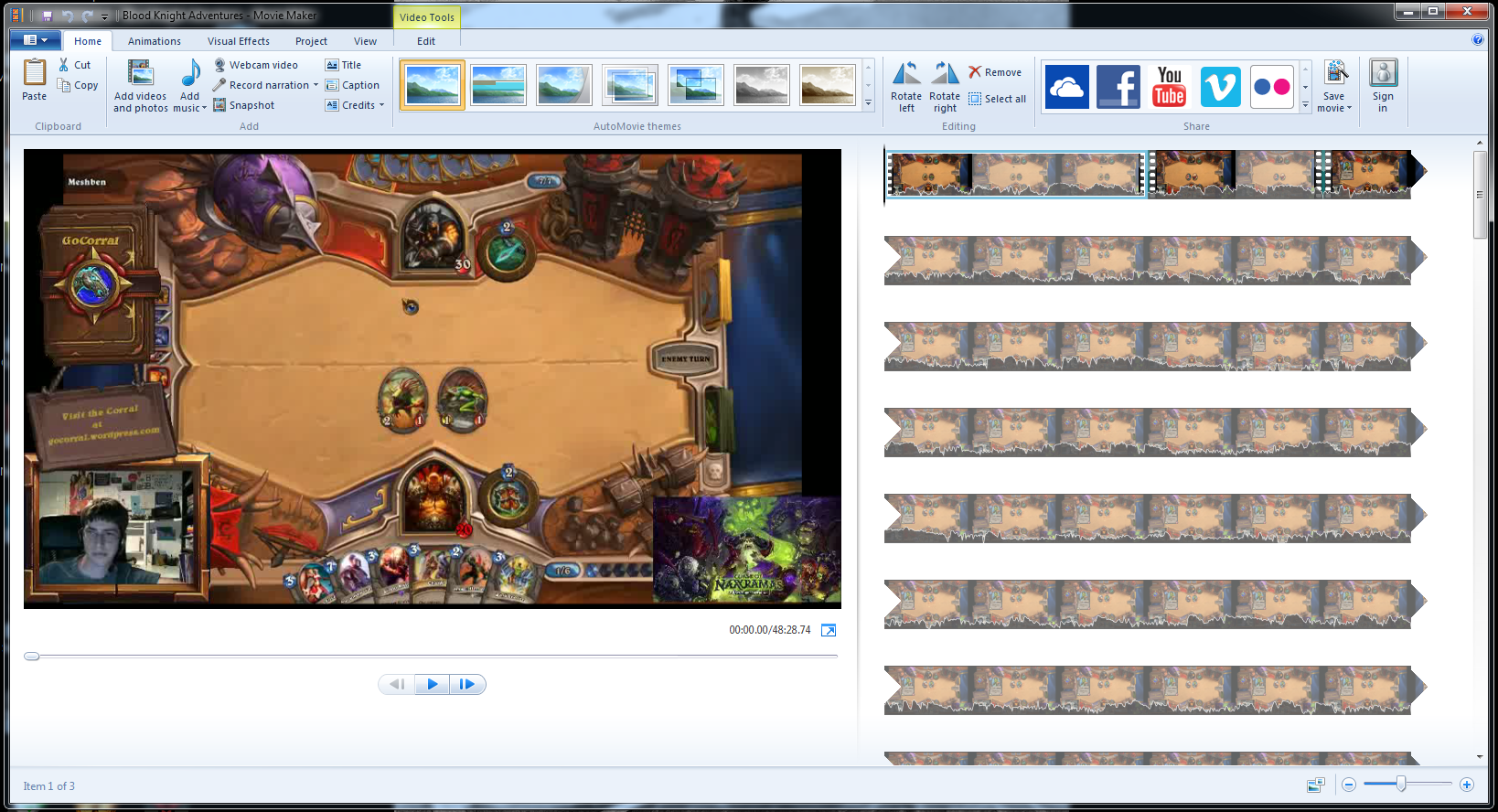The width and height of the screenshot is (1498, 812).
Task: Click the Add videos and photos icon
Action: point(140,73)
